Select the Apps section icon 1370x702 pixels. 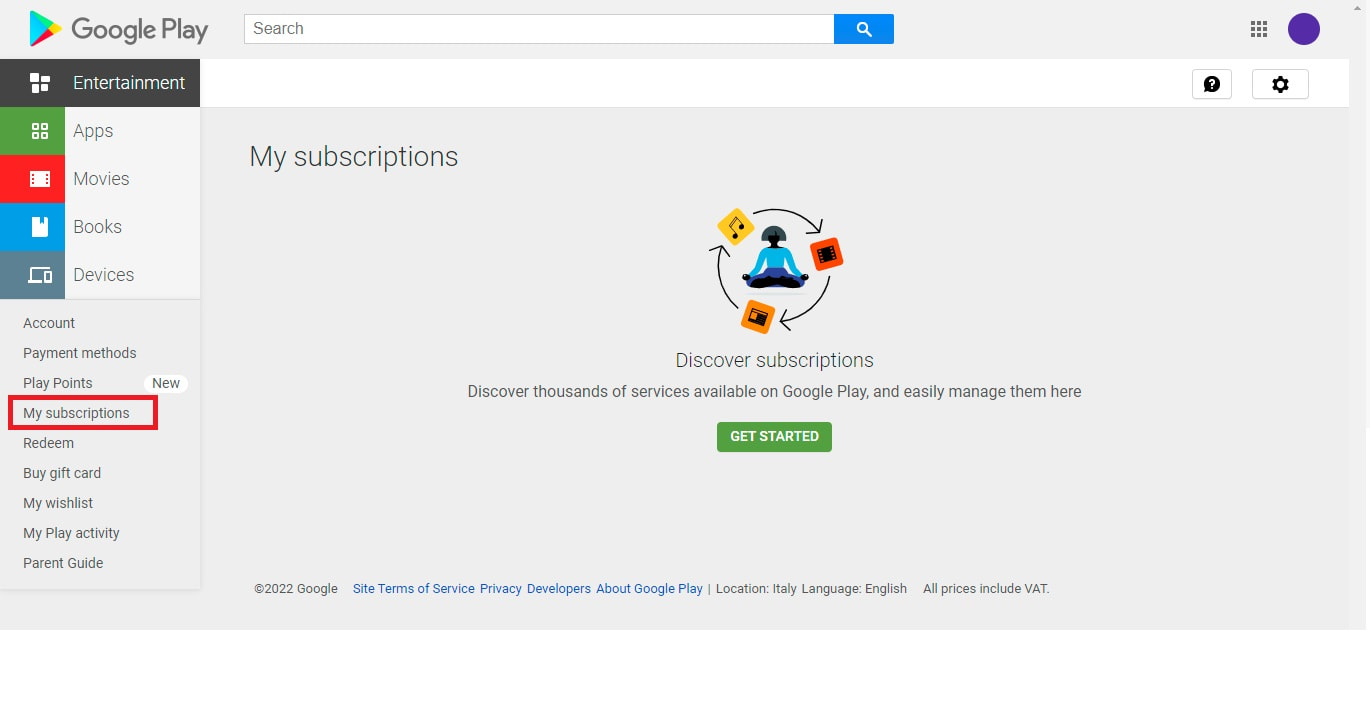[x=40, y=131]
